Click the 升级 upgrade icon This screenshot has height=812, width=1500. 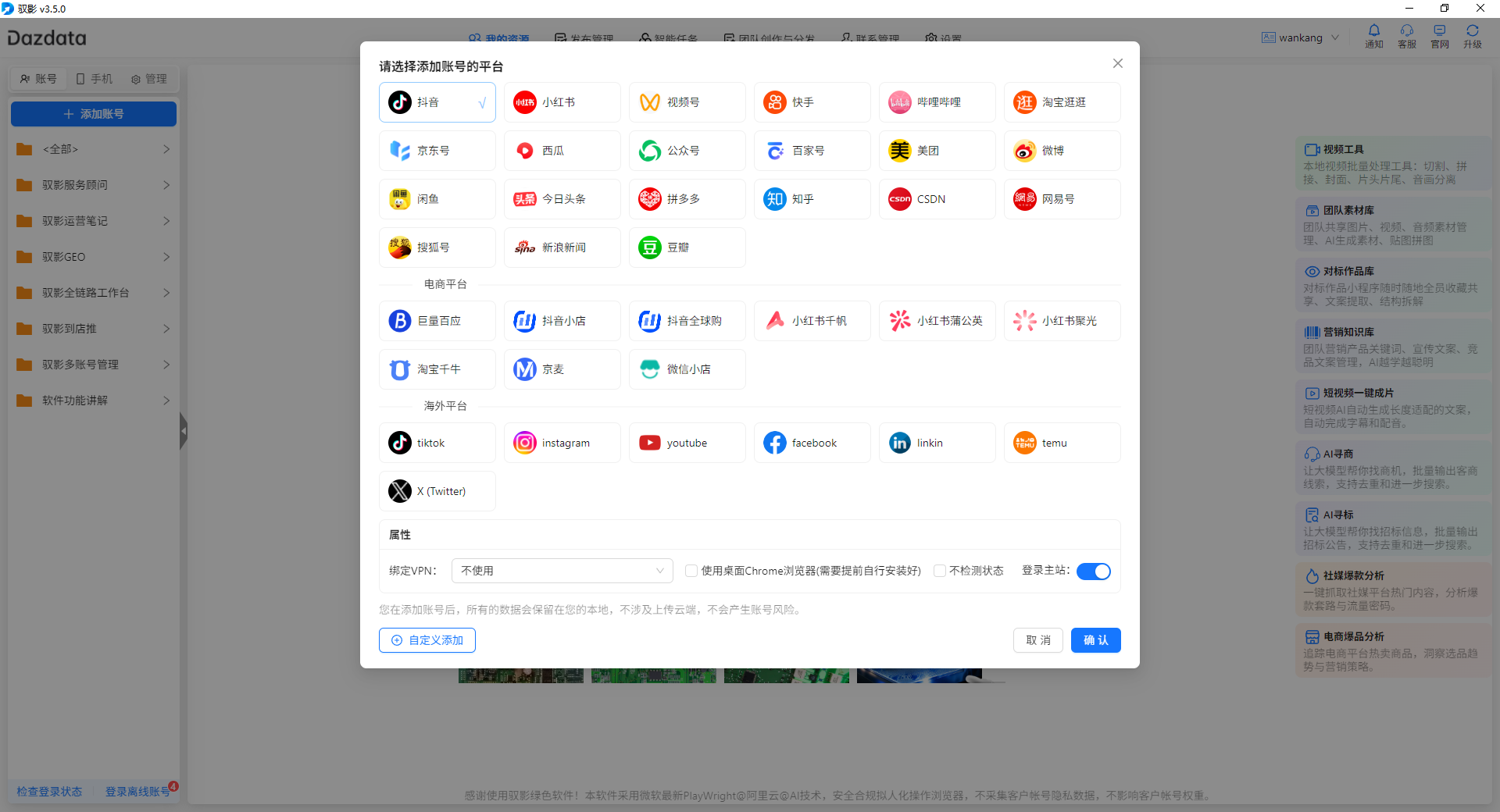[1473, 36]
